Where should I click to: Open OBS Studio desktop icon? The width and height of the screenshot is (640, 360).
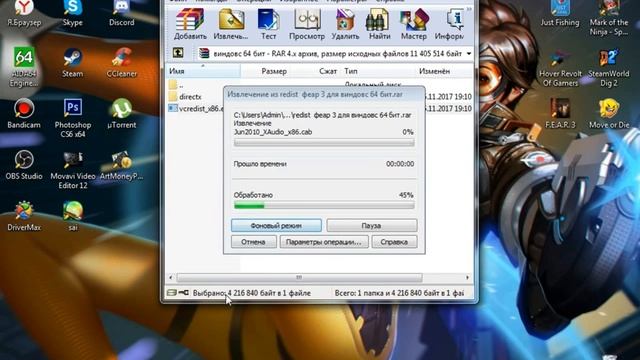pyautogui.click(x=24, y=165)
